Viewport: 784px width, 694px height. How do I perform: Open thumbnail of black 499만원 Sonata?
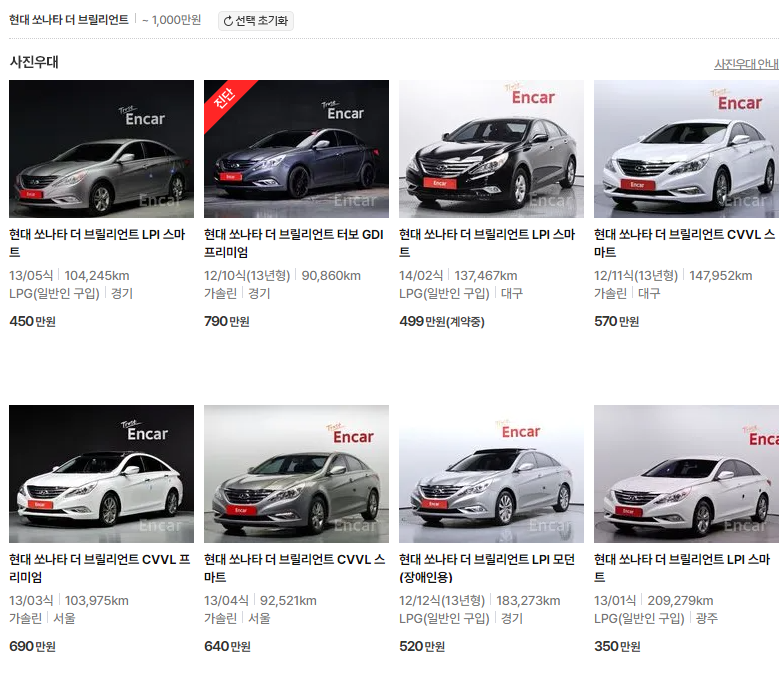492,148
